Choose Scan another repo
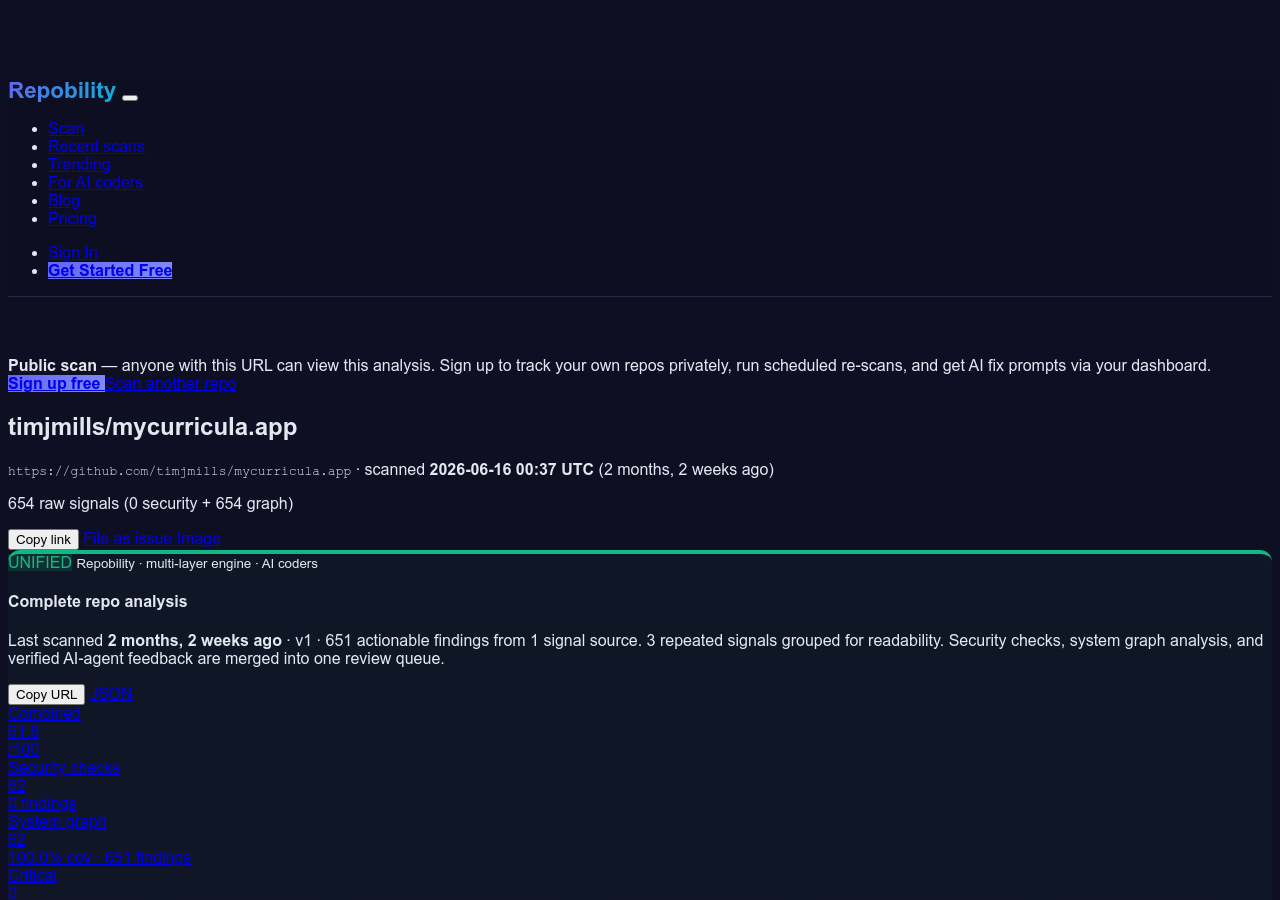This screenshot has width=1280, height=900. (x=171, y=383)
